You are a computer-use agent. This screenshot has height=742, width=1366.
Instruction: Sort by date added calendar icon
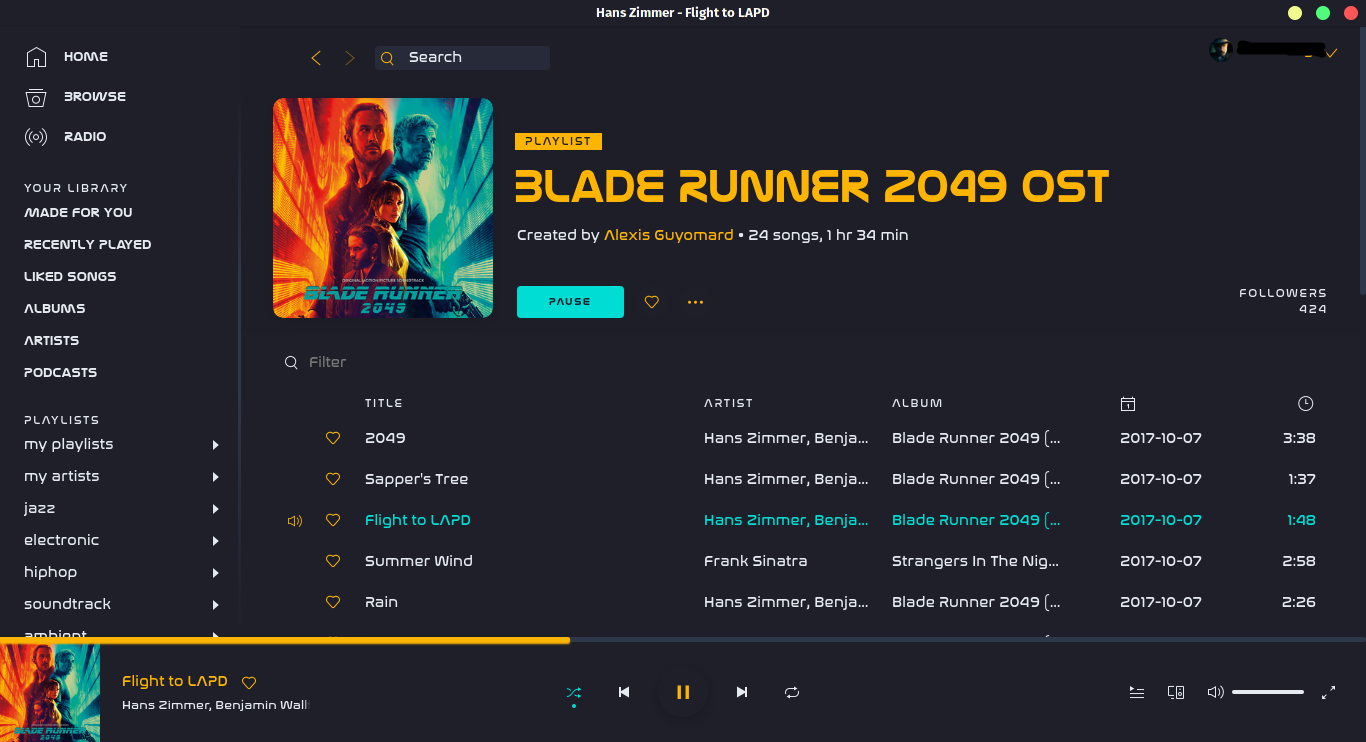tap(1128, 404)
